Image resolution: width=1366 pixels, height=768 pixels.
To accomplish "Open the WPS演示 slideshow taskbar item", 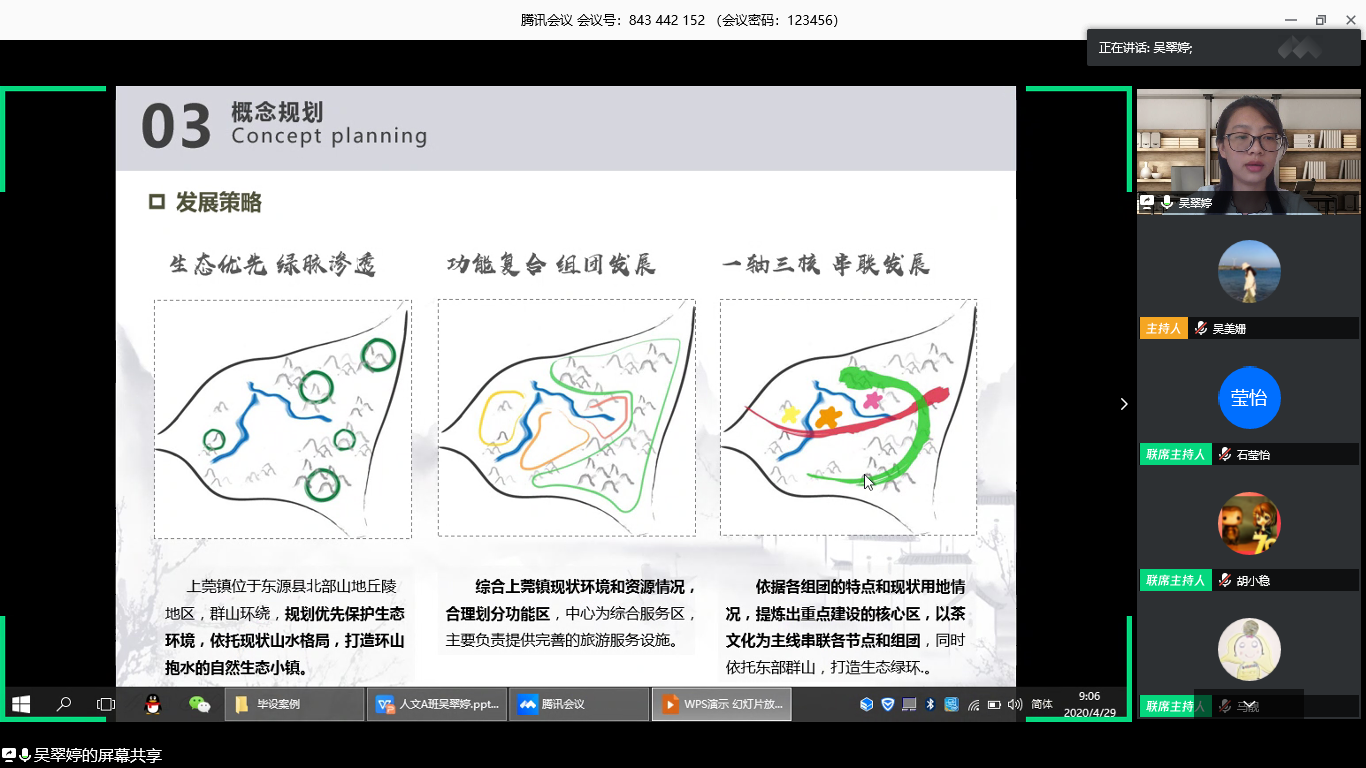I will pyautogui.click(x=722, y=704).
